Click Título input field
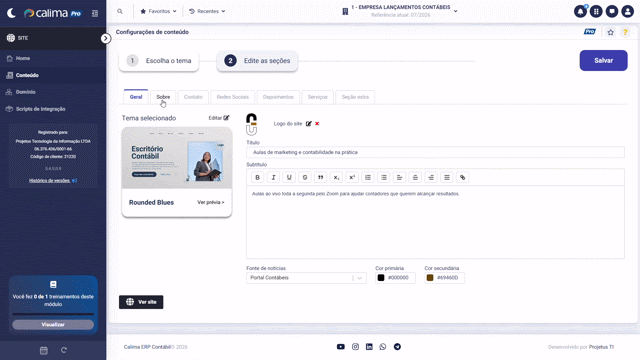Image resolution: width=640 pixels, height=360 pixels. (435, 152)
